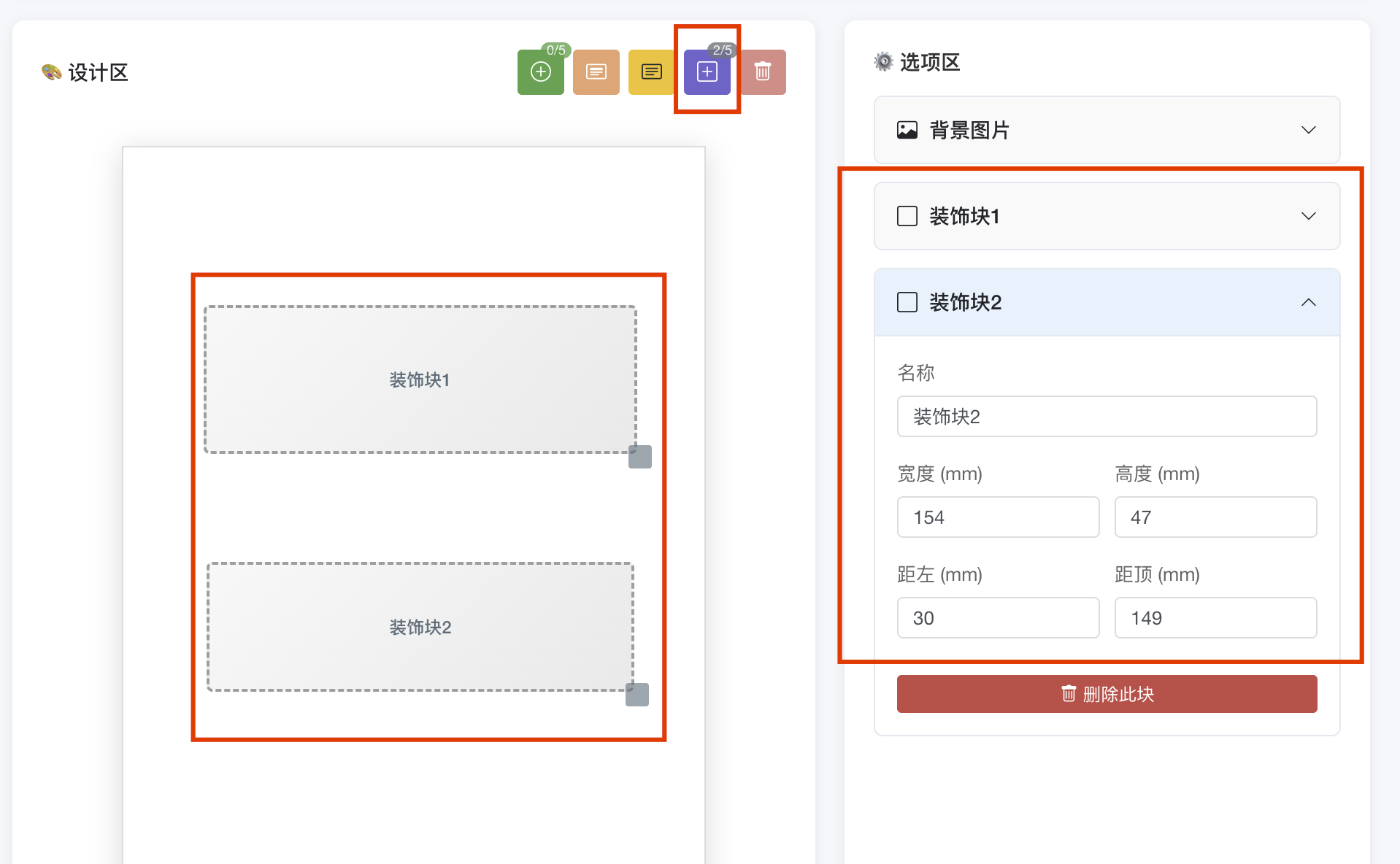Click the 背景图片 picture icon
Image resolution: width=1400 pixels, height=864 pixels.
click(x=907, y=130)
